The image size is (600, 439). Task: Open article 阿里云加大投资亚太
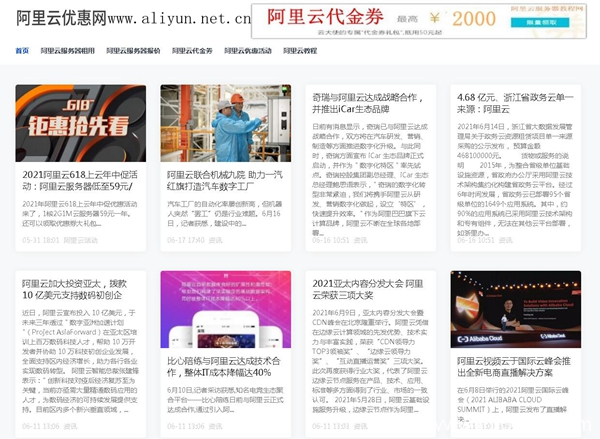pos(80,291)
